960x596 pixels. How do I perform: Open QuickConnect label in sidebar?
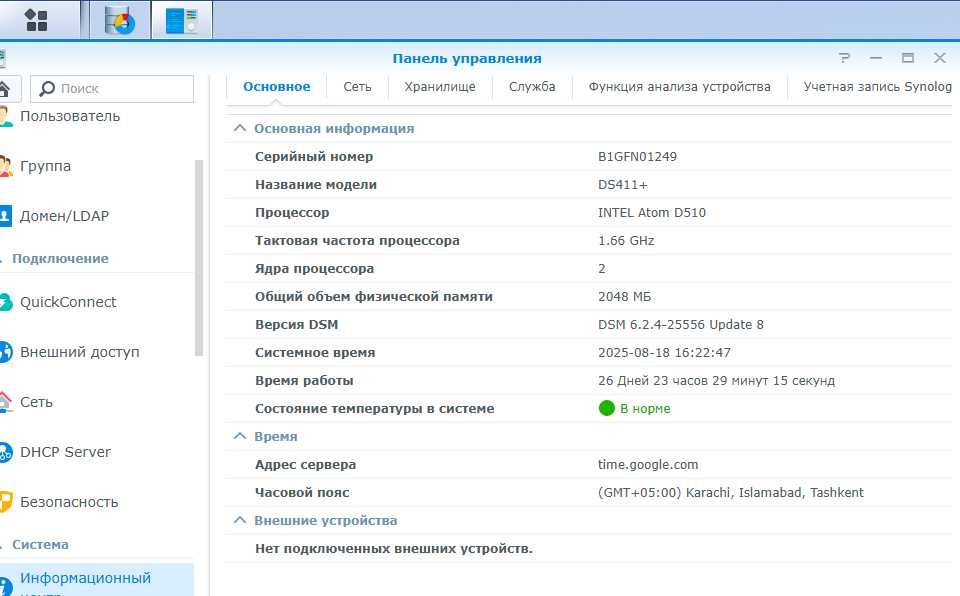[x=68, y=302]
